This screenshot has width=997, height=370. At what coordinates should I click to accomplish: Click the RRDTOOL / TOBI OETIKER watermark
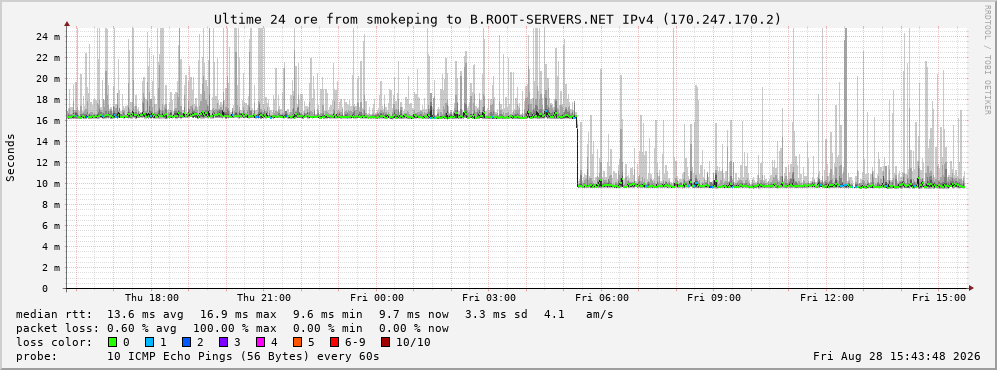point(987,60)
